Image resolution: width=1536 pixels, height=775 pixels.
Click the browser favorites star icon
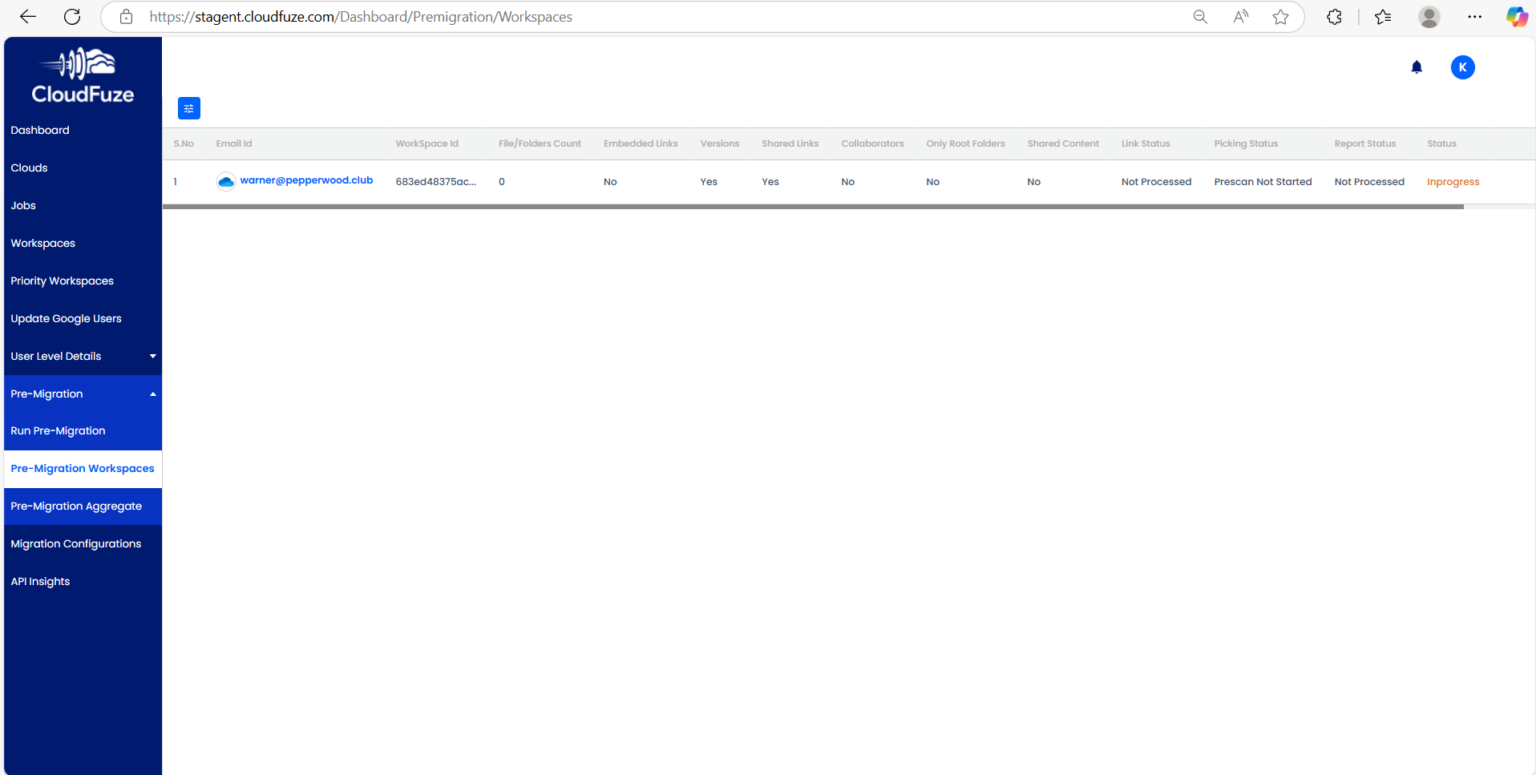tap(1281, 16)
